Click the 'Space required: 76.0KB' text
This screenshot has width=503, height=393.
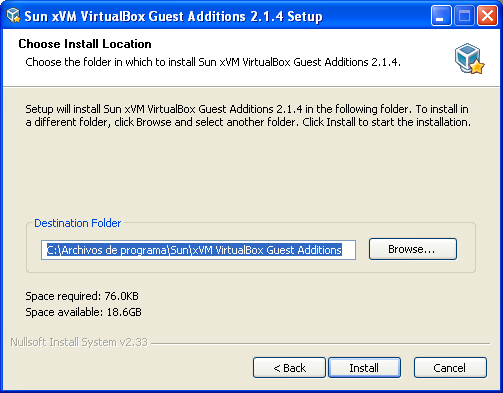point(82,296)
